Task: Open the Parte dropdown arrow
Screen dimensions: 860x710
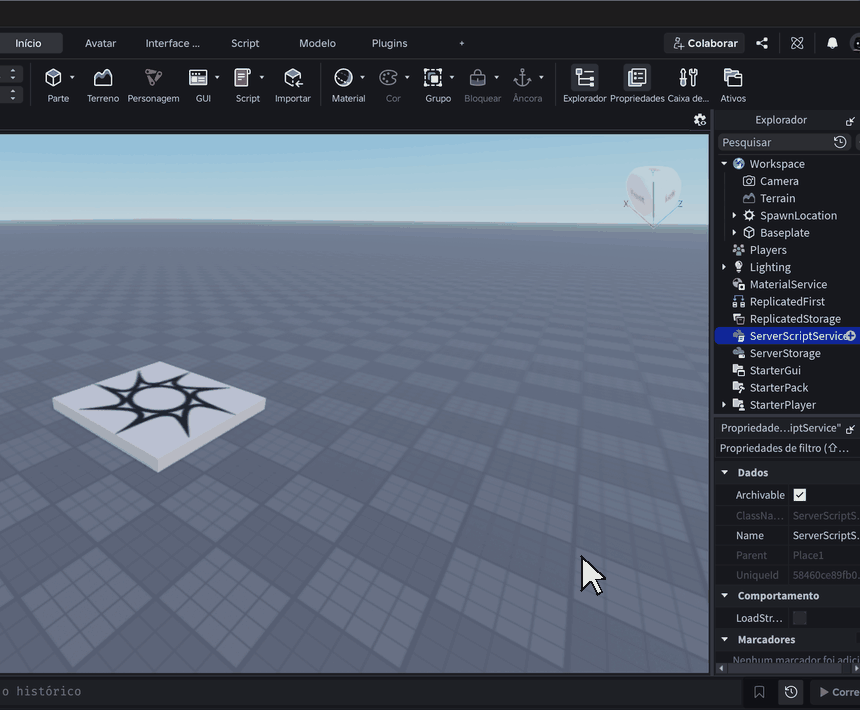Action: 72,77
